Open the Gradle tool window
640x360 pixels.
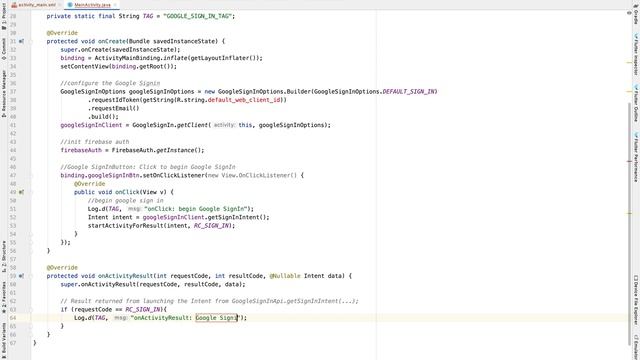click(x=636, y=14)
